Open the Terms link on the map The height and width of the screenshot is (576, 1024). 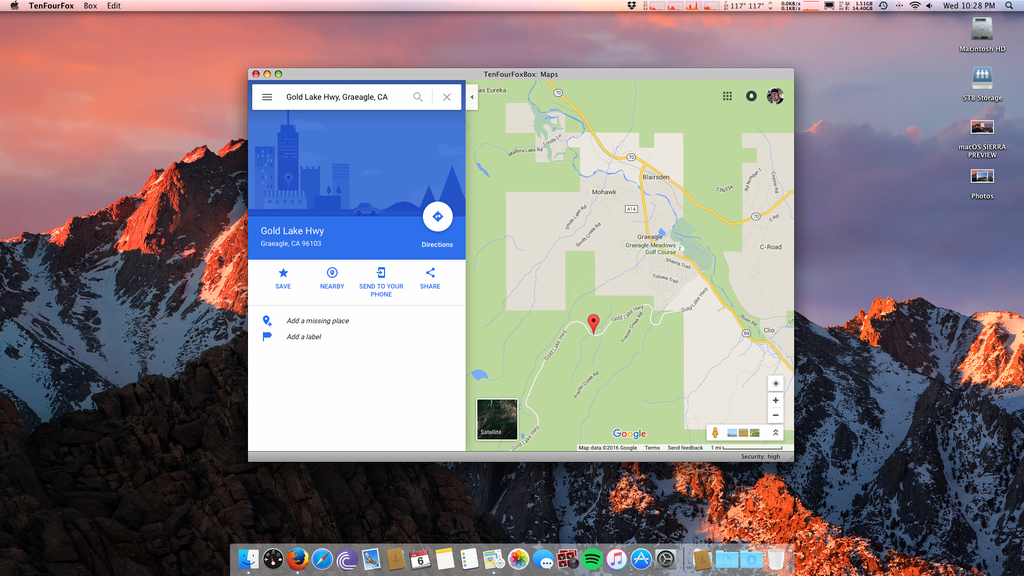click(x=652, y=448)
